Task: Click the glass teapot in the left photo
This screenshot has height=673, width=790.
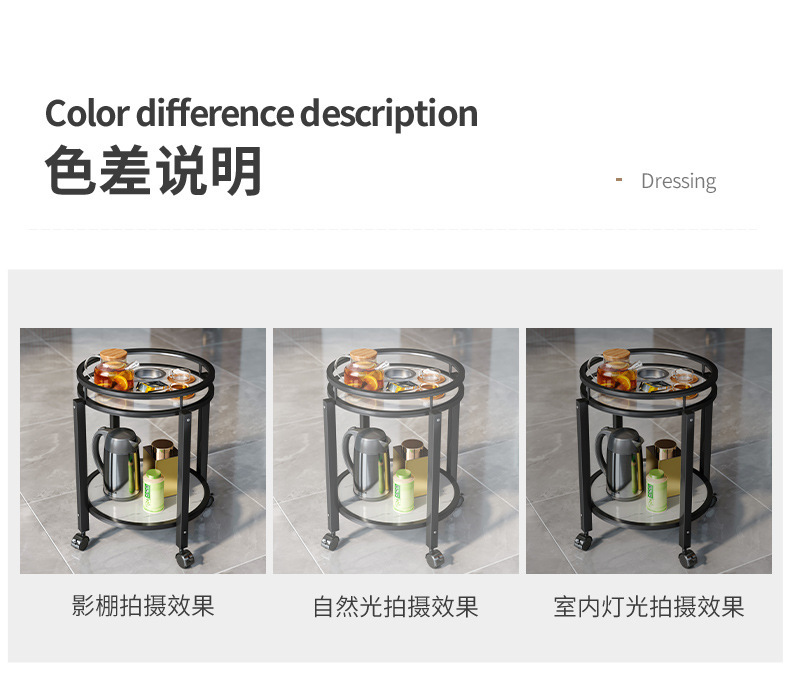Action: point(113,370)
